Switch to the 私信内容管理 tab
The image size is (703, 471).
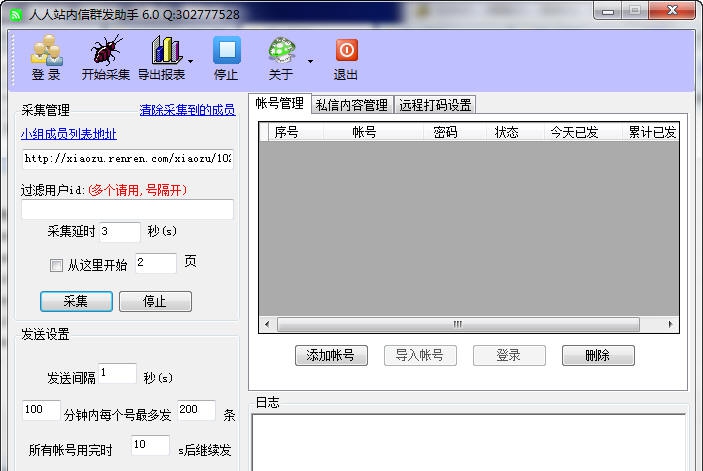[352, 105]
